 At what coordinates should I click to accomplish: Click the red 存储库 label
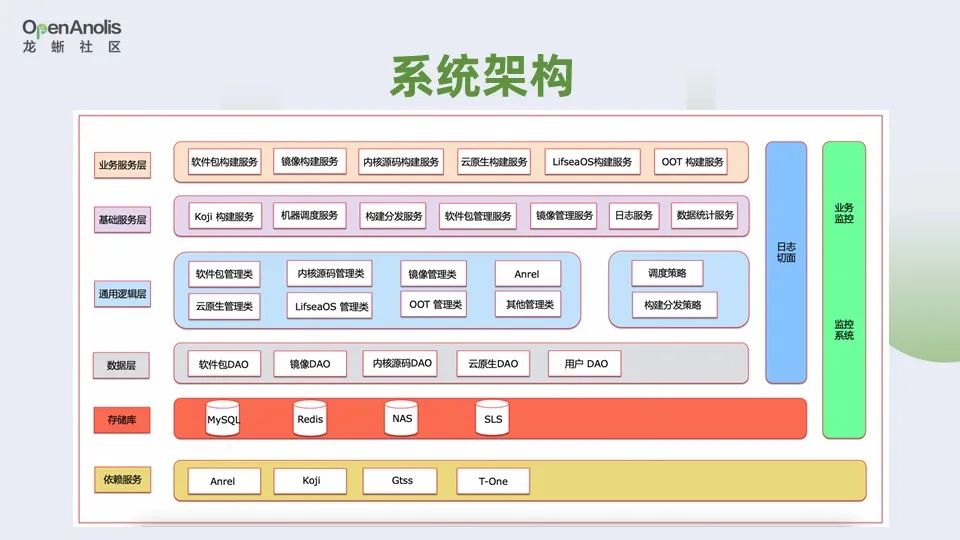point(122,420)
